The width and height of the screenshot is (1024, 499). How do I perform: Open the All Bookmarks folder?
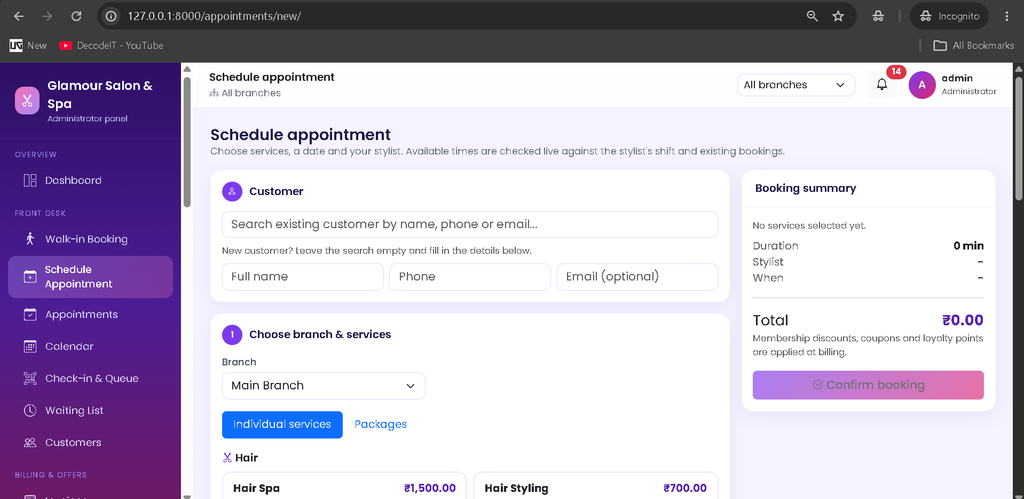click(x=974, y=45)
